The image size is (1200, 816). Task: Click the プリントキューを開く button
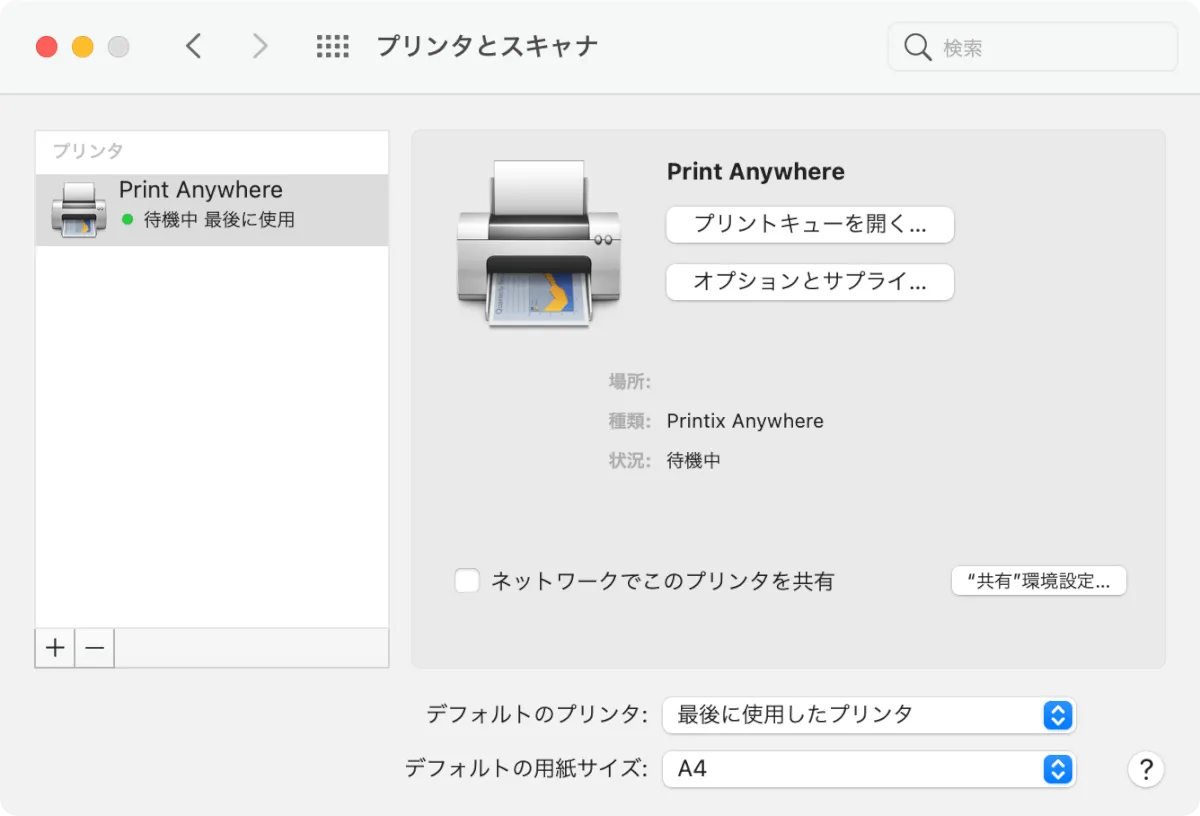(x=810, y=225)
